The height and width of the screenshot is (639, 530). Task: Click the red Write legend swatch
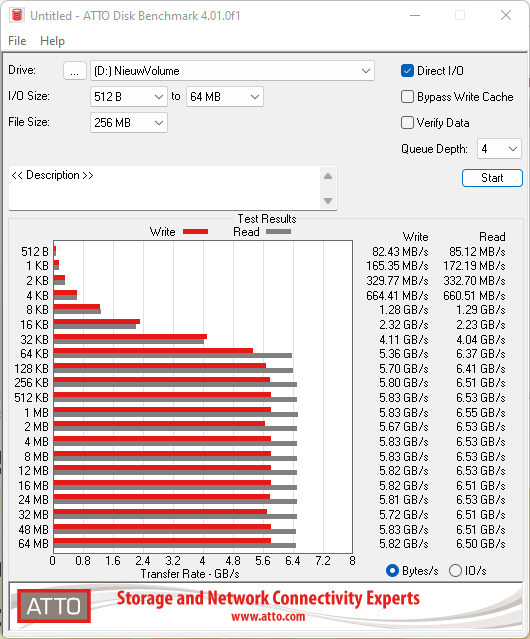point(196,231)
